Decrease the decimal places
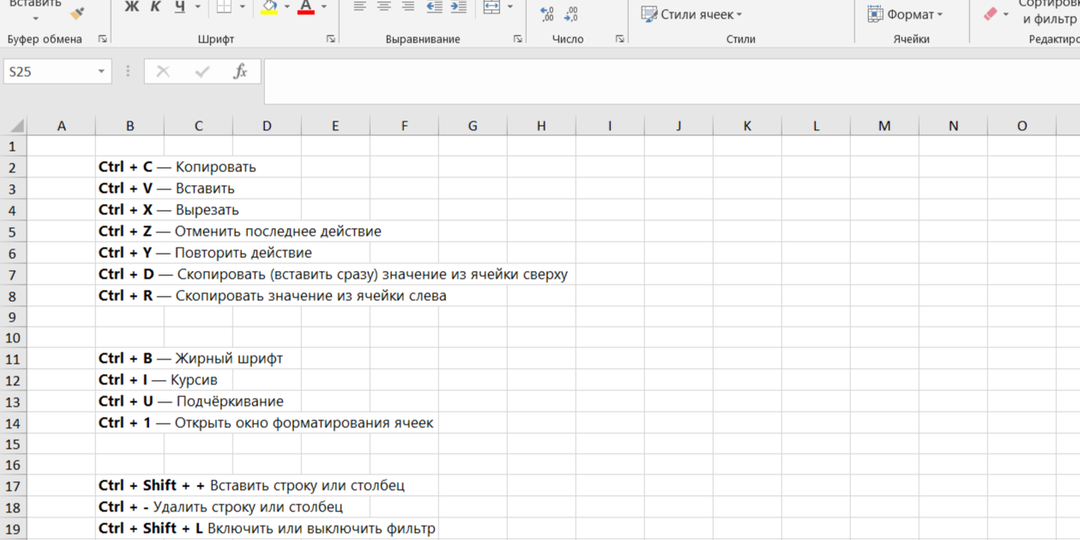 click(570, 14)
